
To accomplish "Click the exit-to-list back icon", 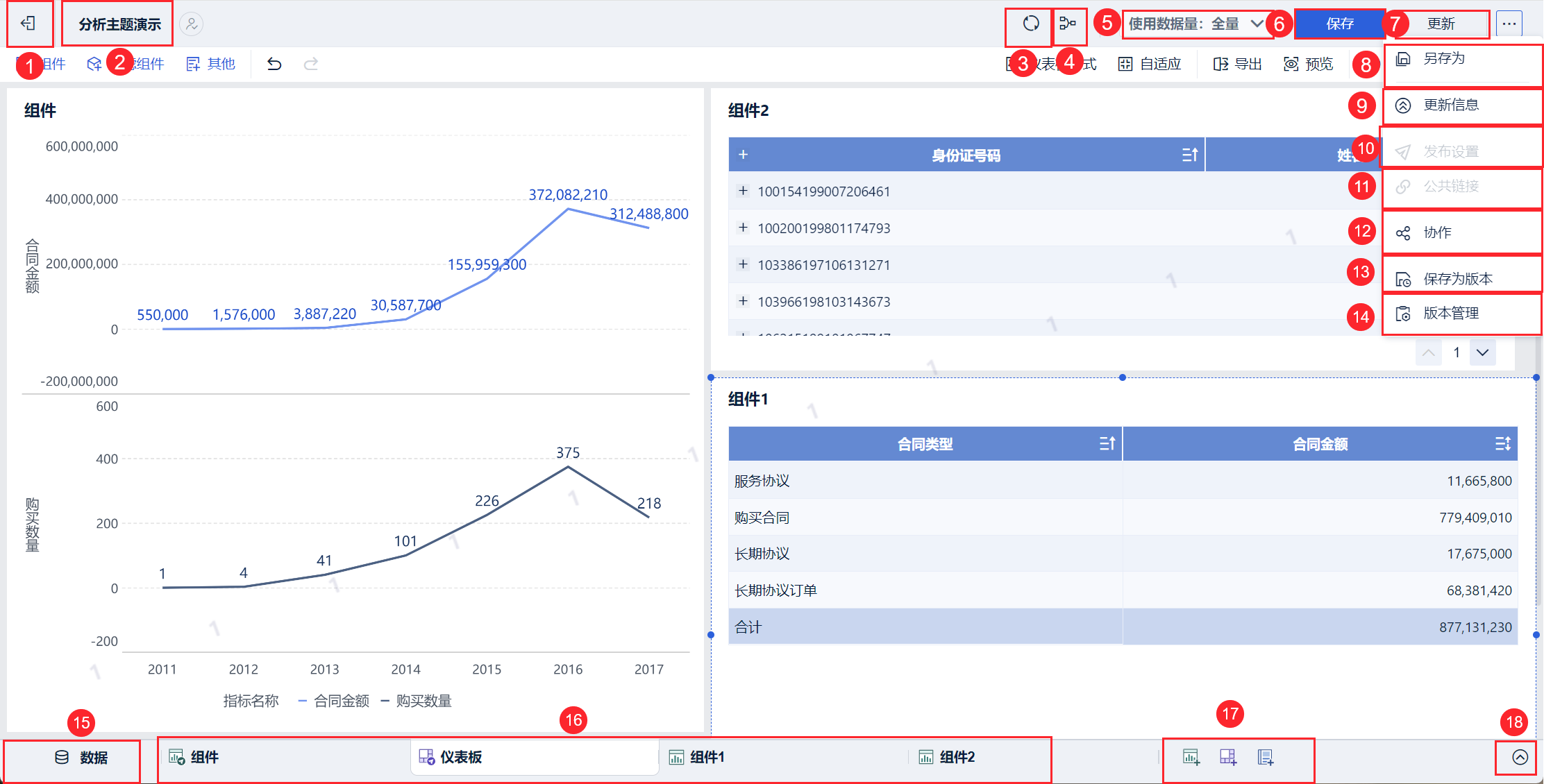I will 28,24.
